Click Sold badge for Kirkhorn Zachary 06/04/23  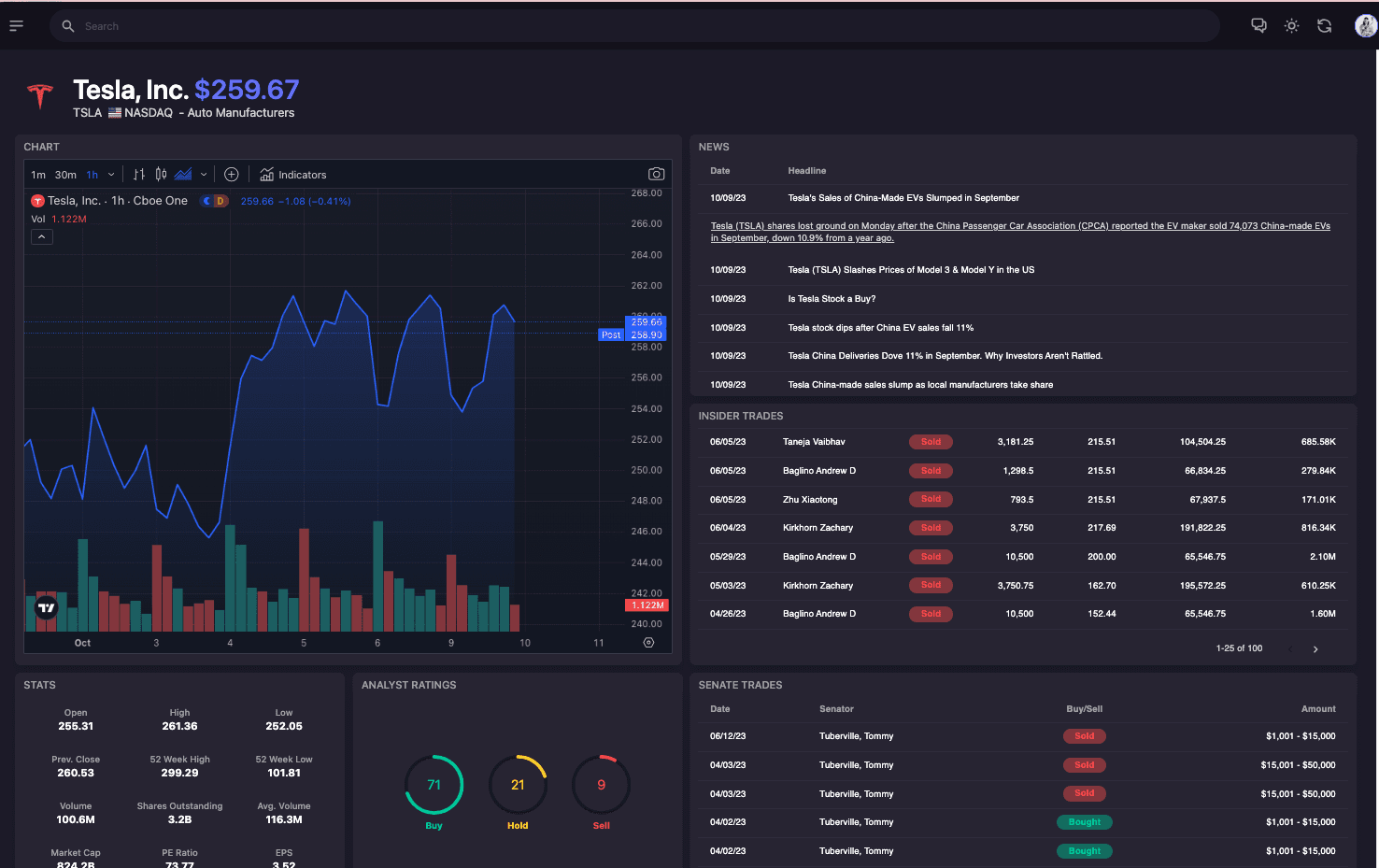[x=931, y=528]
